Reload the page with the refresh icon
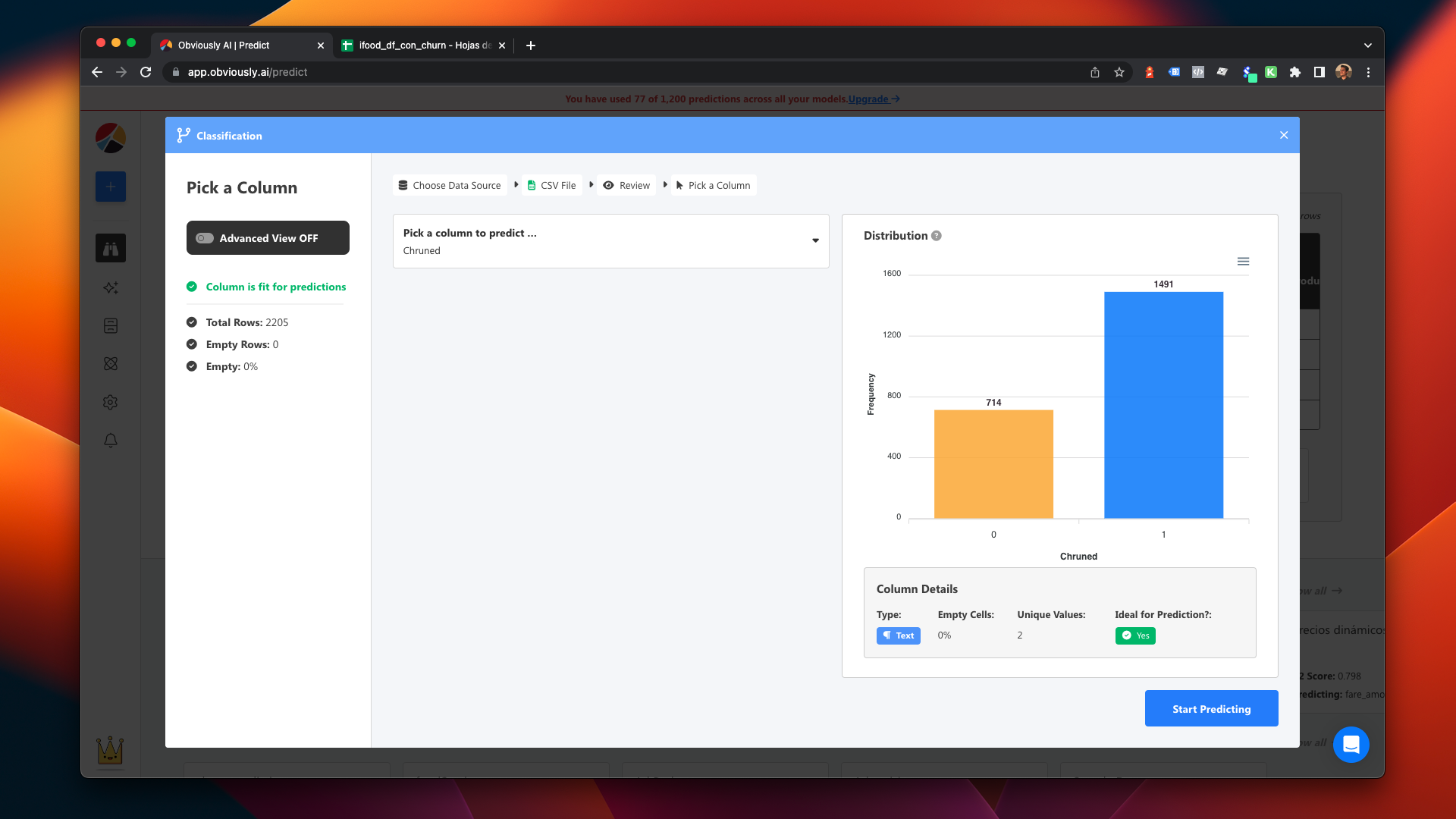This screenshot has width=1456, height=819. pyautogui.click(x=146, y=72)
